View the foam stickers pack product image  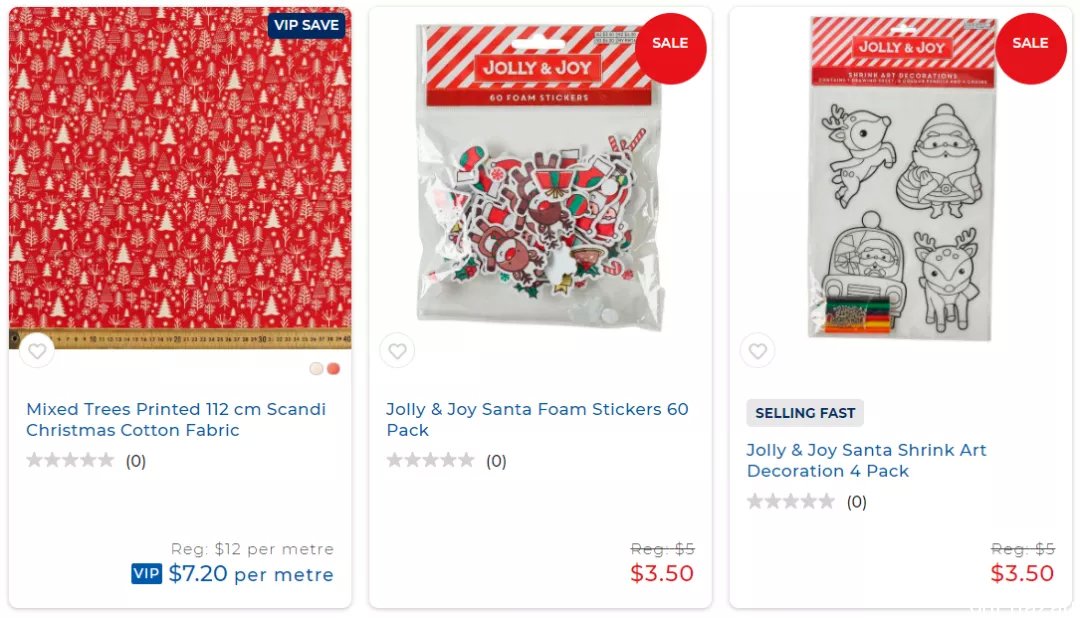click(540, 178)
